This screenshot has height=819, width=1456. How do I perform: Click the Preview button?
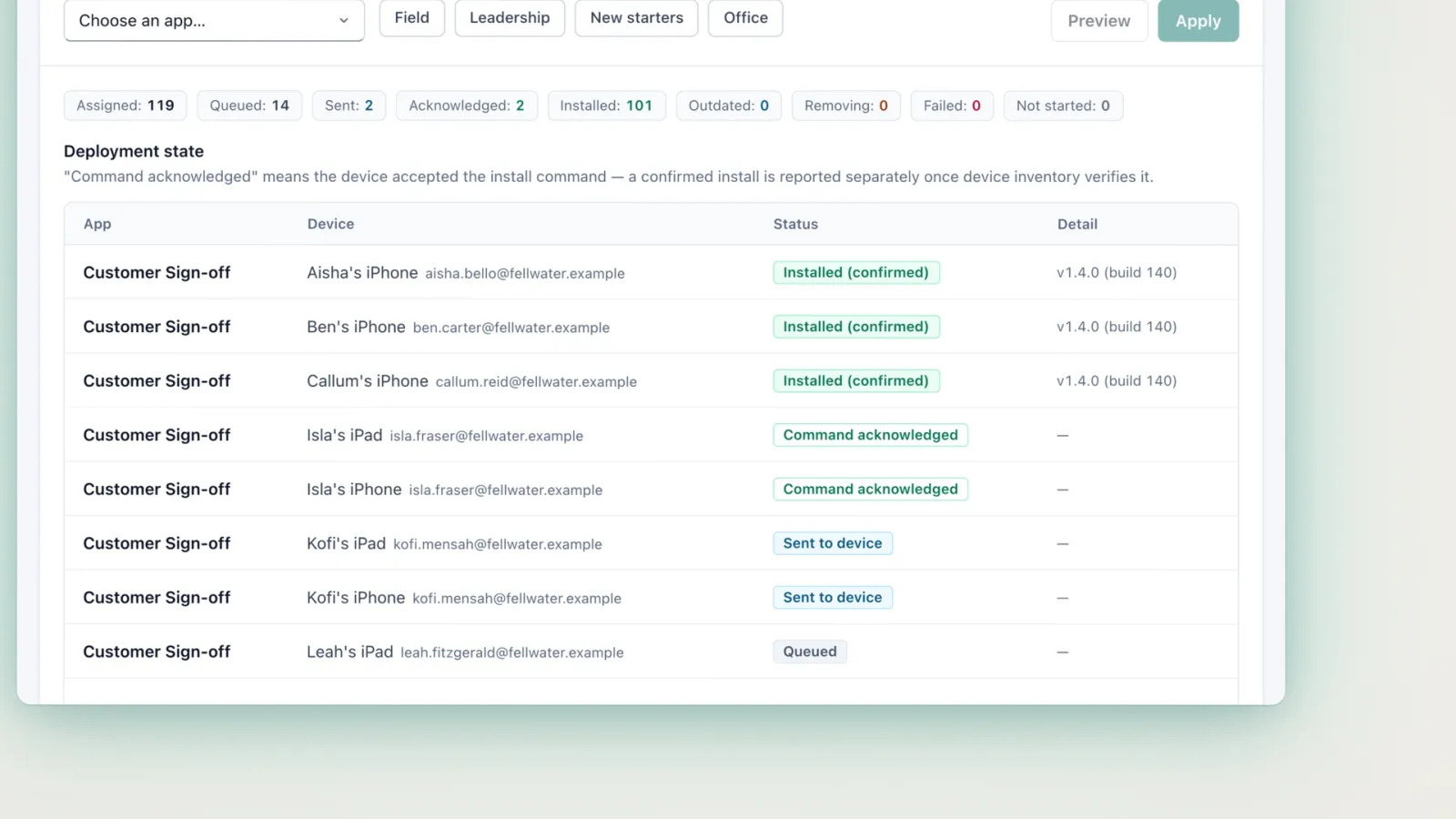(x=1099, y=20)
